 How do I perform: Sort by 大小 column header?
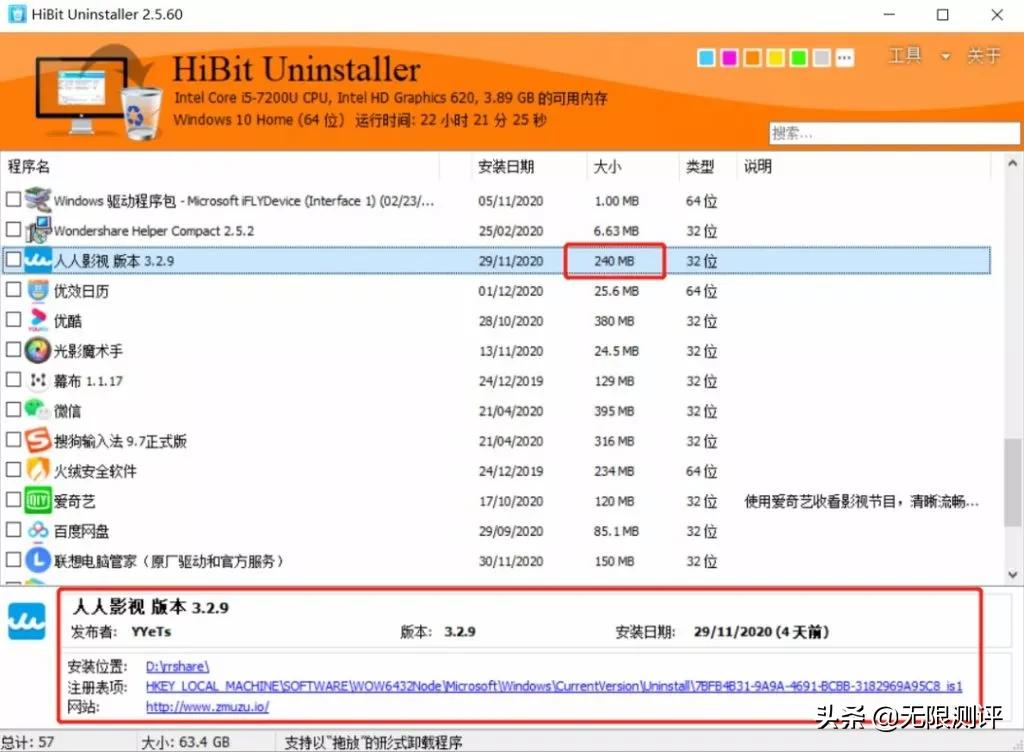point(607,166)
